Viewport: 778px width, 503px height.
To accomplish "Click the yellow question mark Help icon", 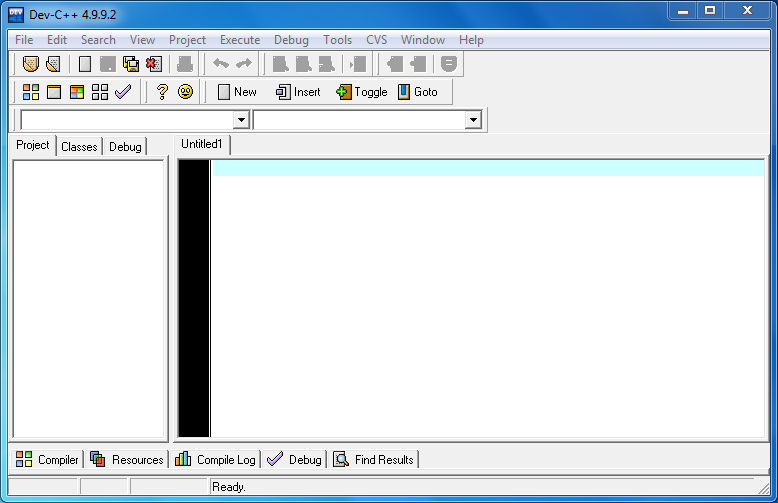I will [162, 92].
